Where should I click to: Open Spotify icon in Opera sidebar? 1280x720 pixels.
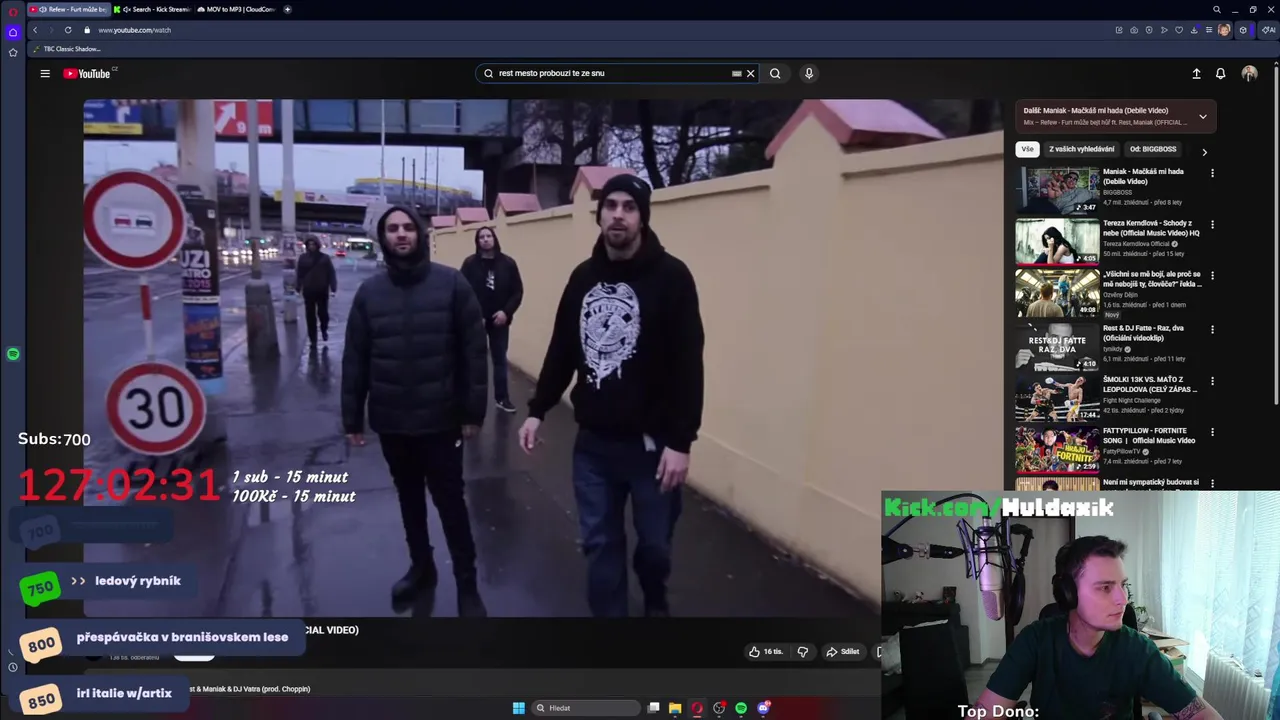13,354
